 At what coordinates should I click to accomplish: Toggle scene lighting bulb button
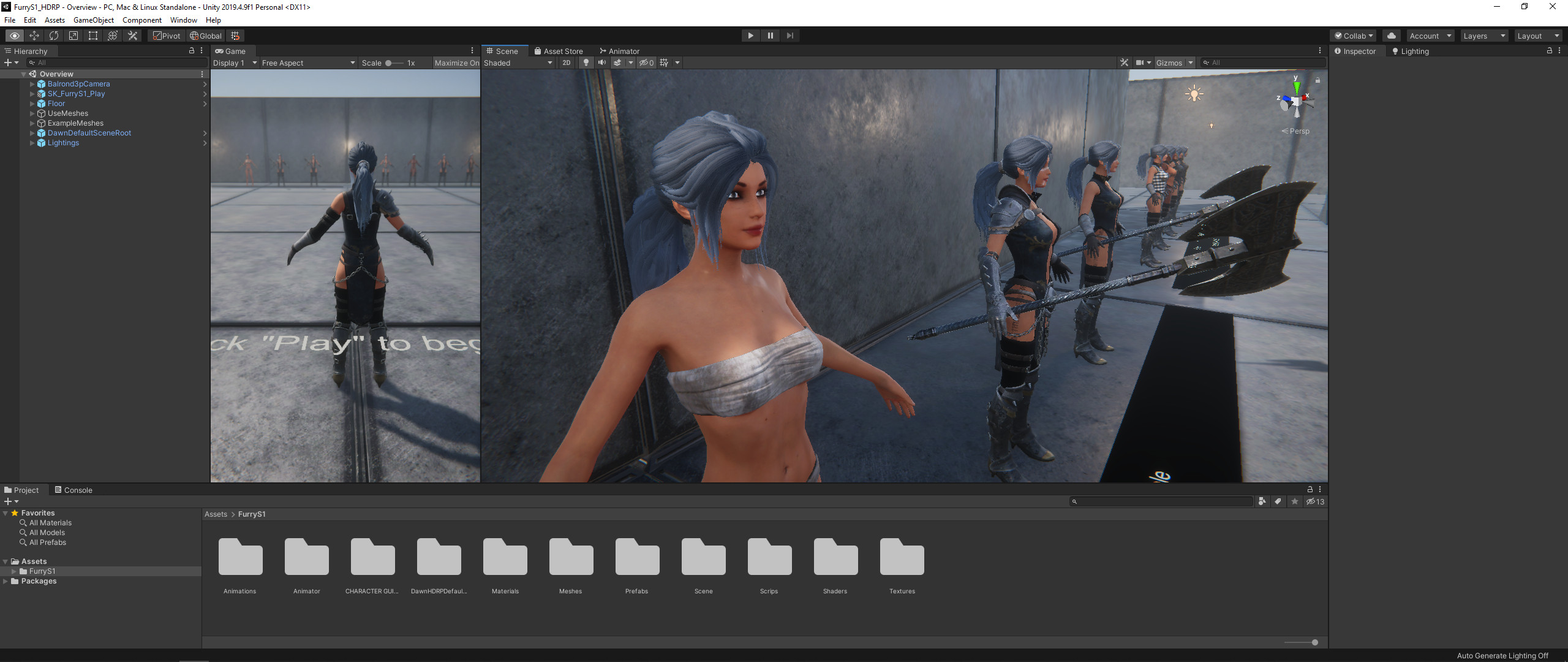coord(586,63)
